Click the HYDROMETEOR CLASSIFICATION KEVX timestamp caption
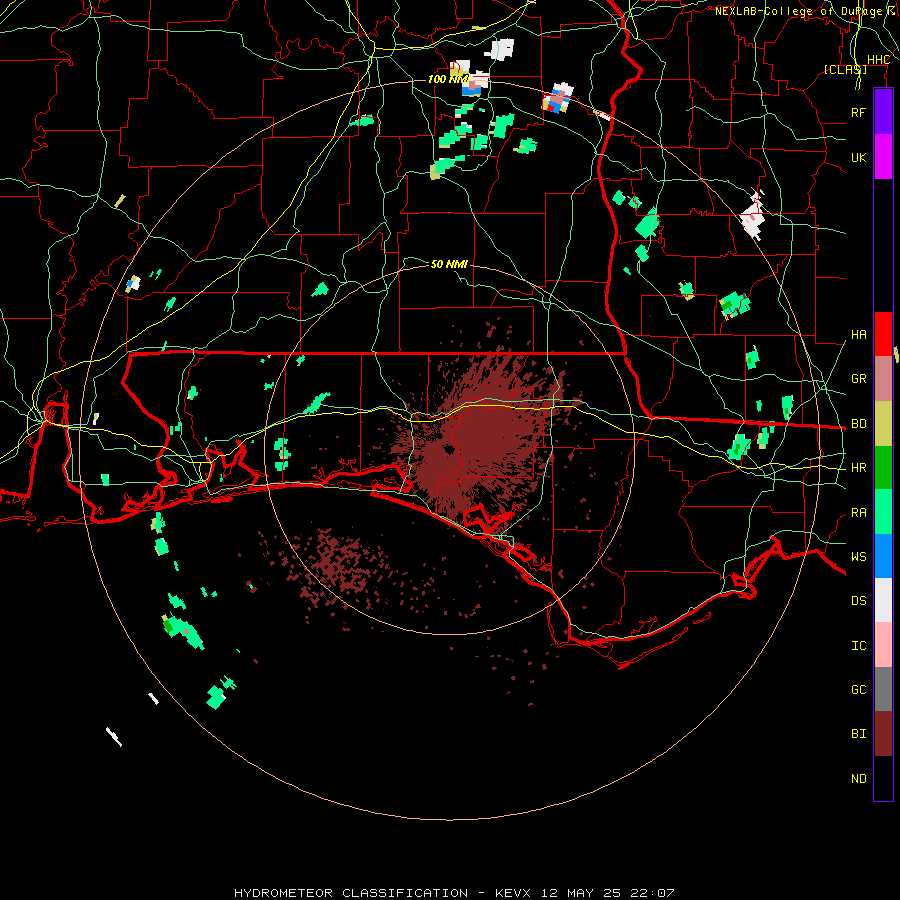Viewport: 900px width, 900px height. point(454,893)
